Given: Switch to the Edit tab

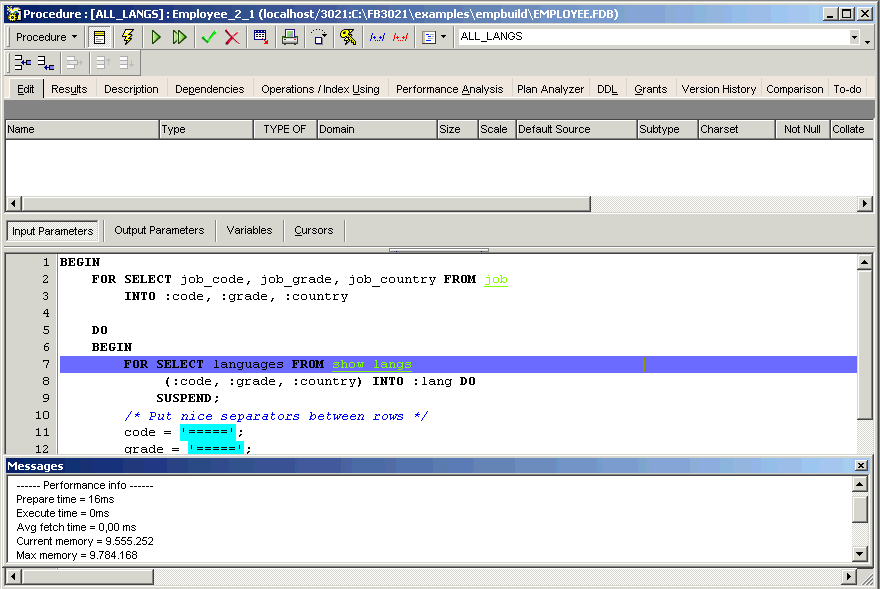Looking at the screenshot, I should click(26, 89).
